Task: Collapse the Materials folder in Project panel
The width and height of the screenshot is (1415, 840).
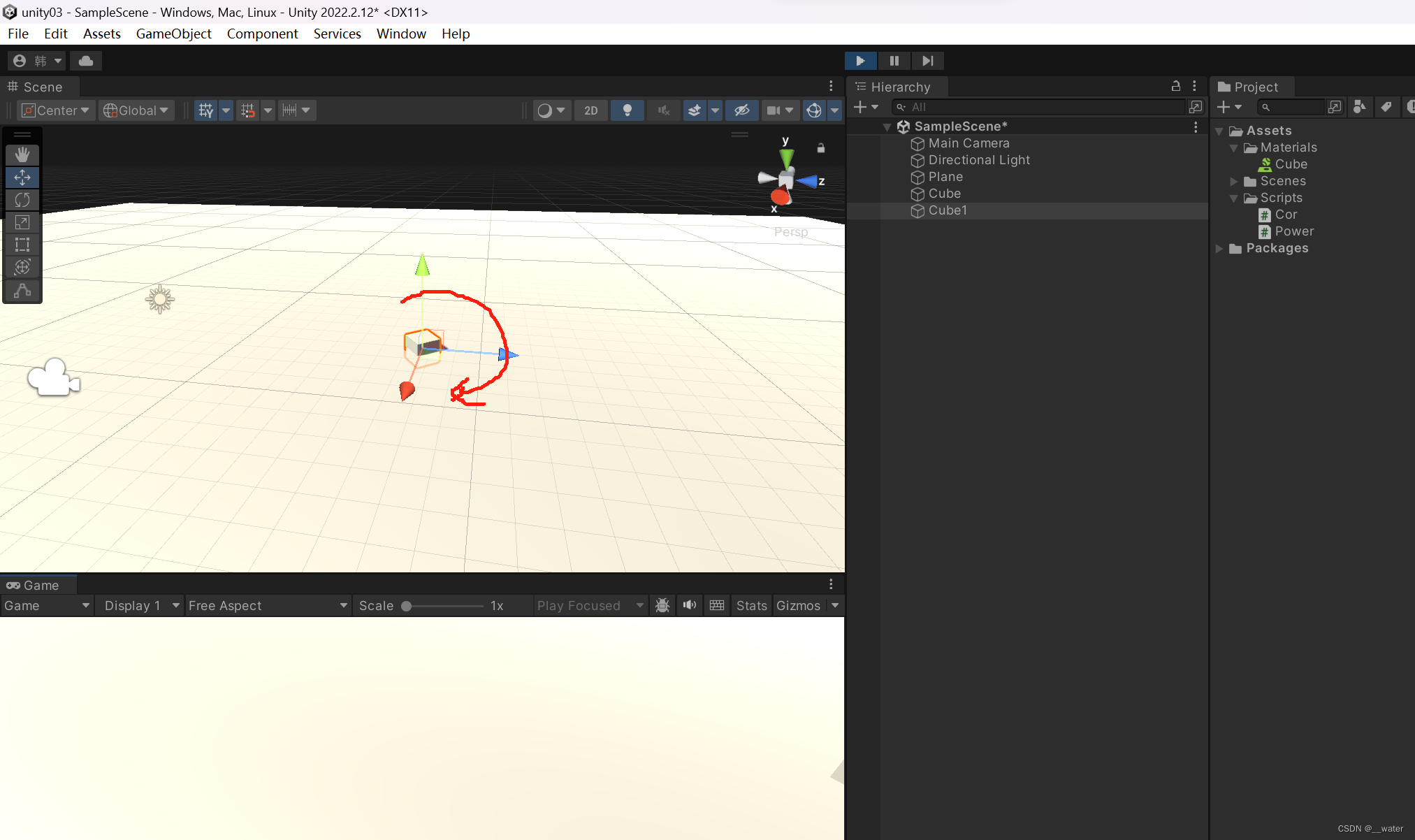Action: click(x=1235, y=147)
